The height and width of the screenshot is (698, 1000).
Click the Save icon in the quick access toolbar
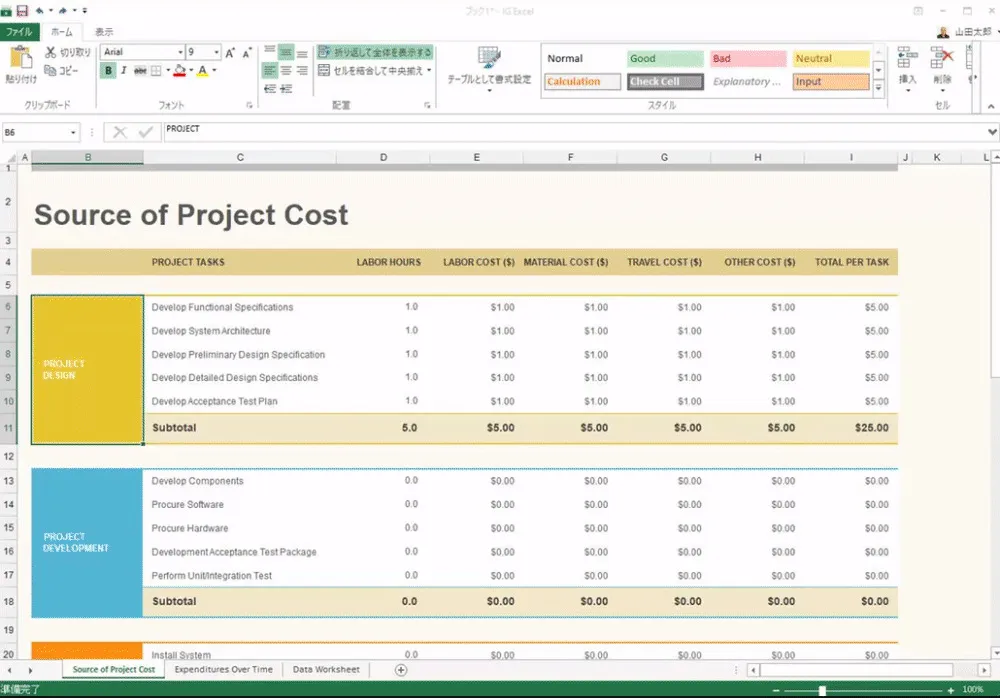tap(22, 11)
